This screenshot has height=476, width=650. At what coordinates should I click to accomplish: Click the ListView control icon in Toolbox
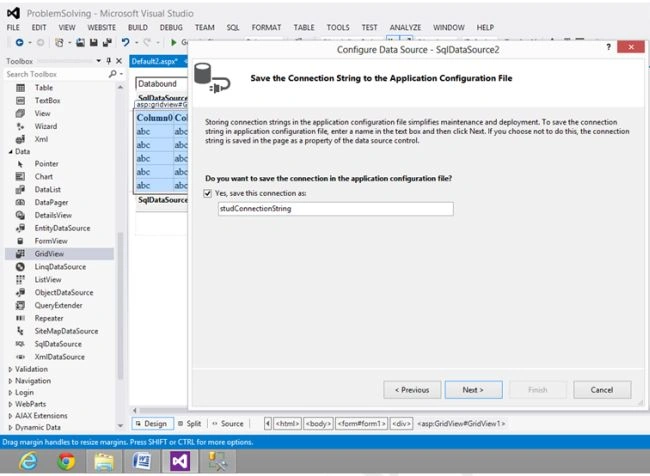20,279
